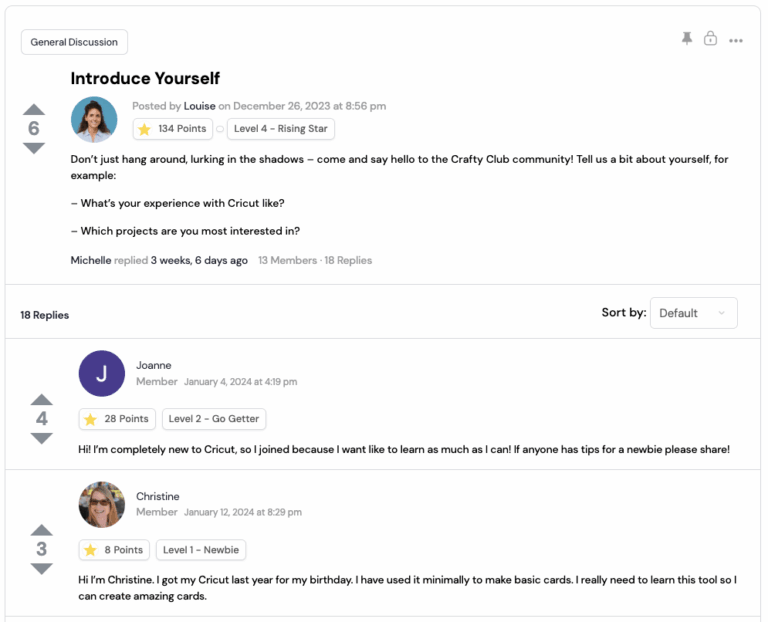Upvote the Introduce Yourself post

[x=34, y=109]
